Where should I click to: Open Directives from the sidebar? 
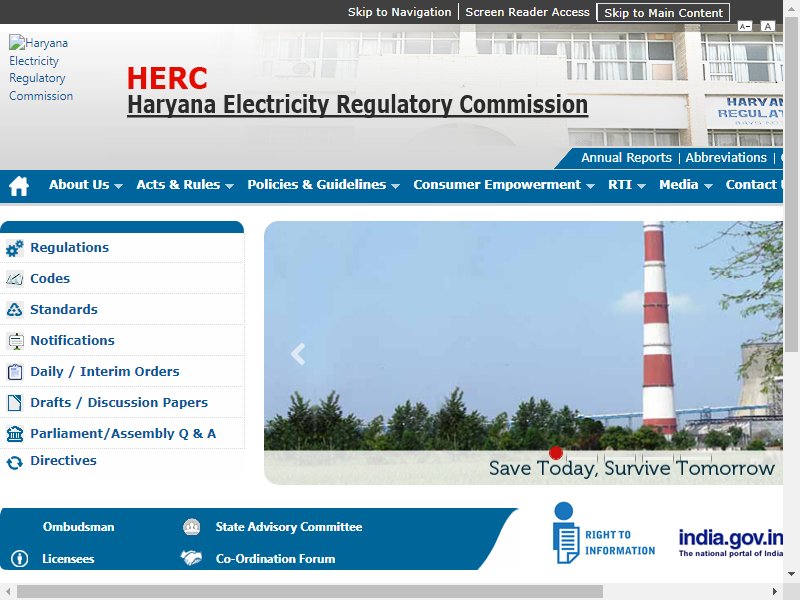[63, 461]
